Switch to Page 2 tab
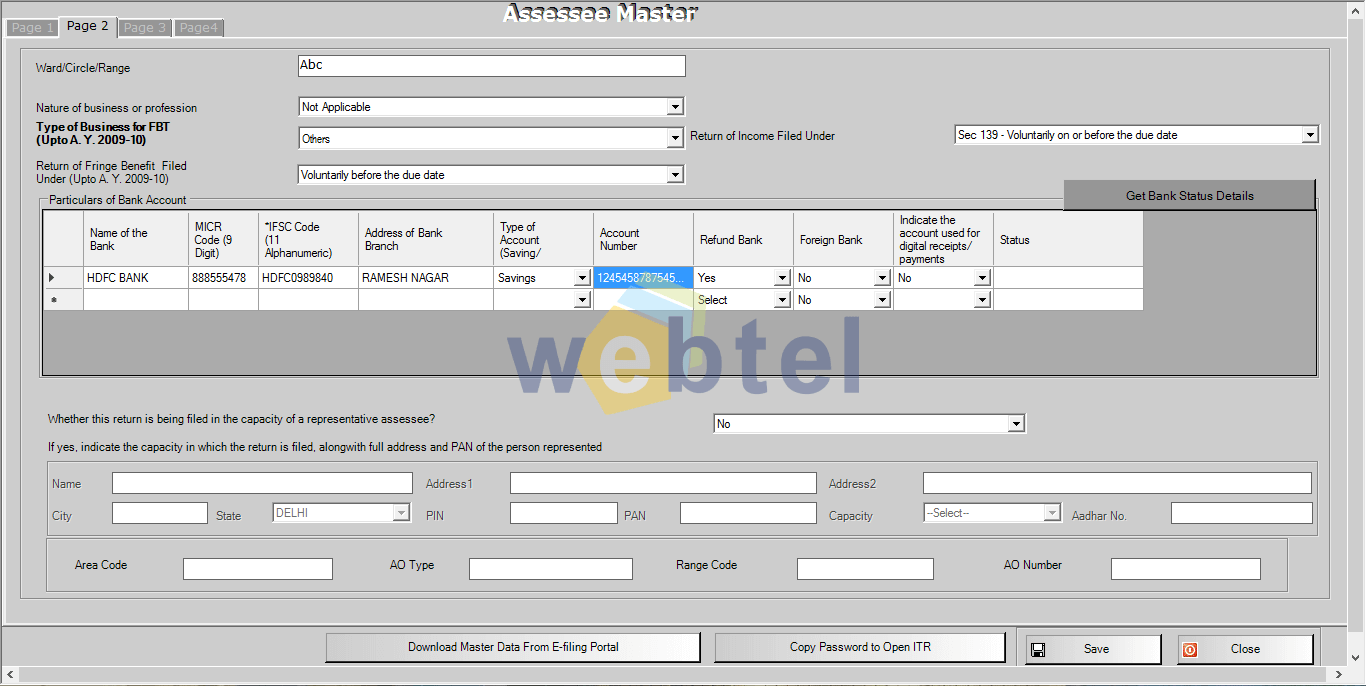The width and height of the screenshot is (1366, 686). 88,26
